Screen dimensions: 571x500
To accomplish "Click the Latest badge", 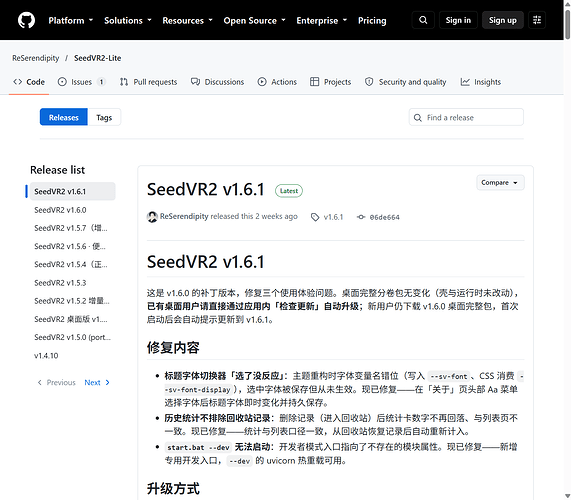I will click(289, 191).
